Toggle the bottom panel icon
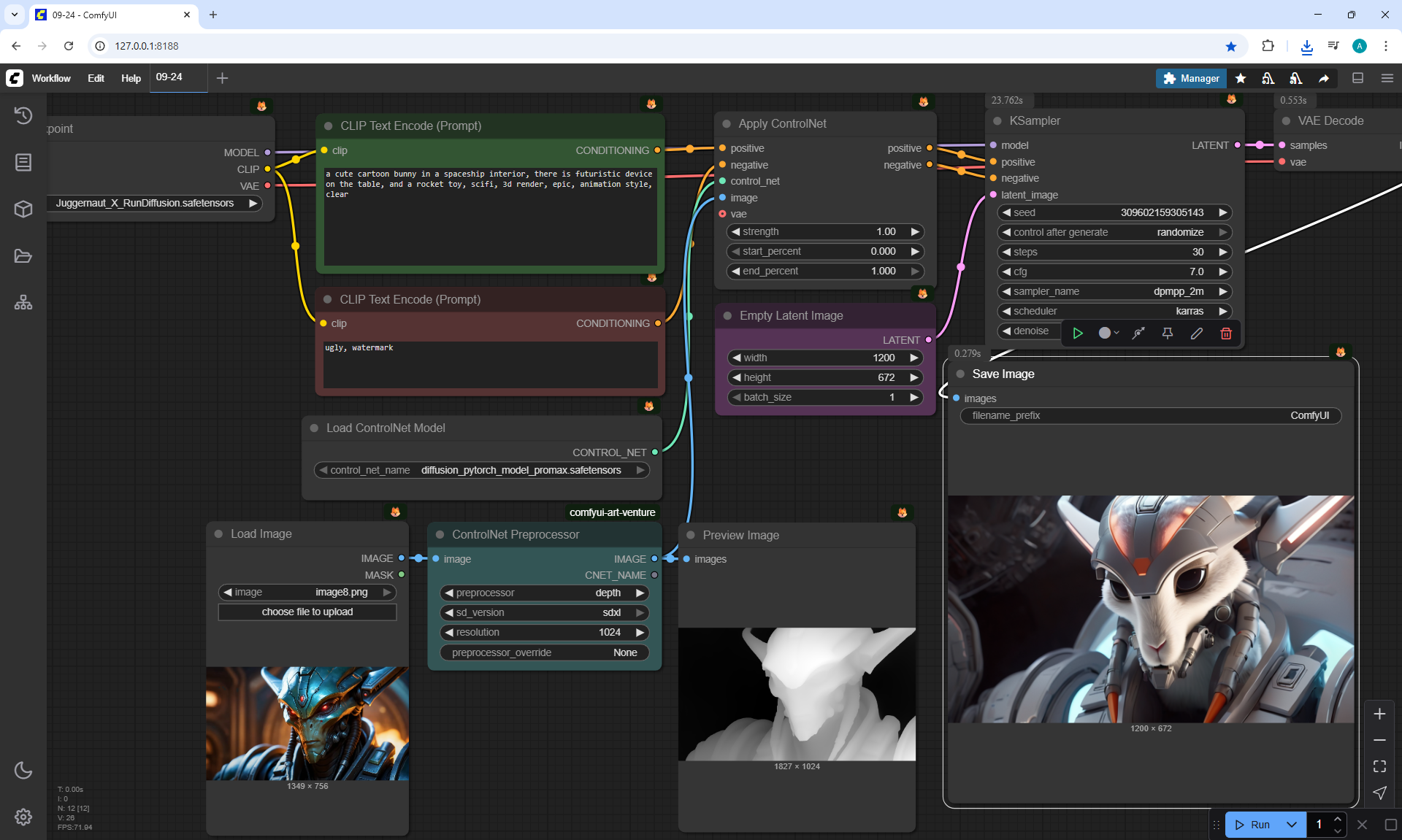This screenshot has width=1402, height=840. 1357,78
